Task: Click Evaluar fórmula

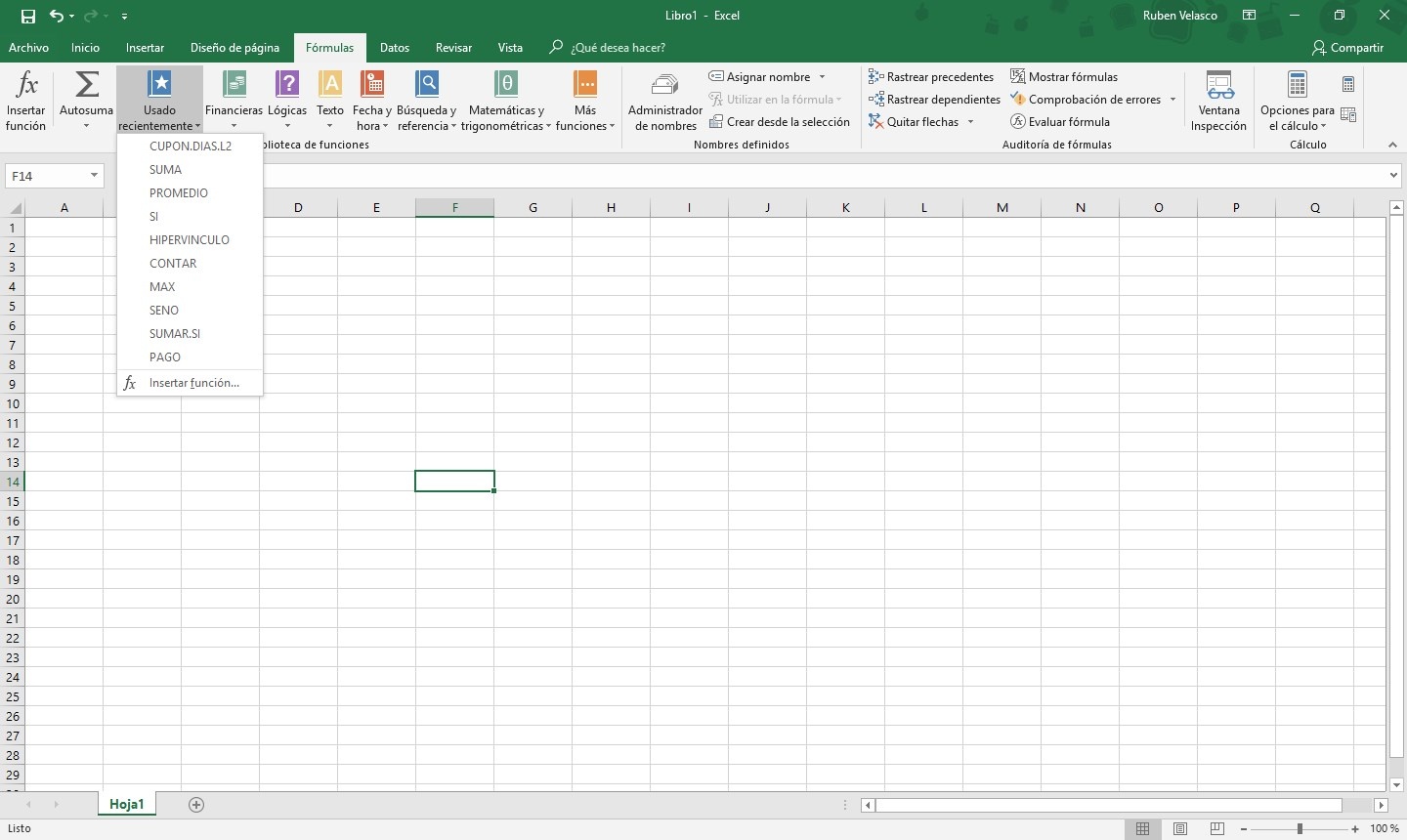Action: point(1060,121)
